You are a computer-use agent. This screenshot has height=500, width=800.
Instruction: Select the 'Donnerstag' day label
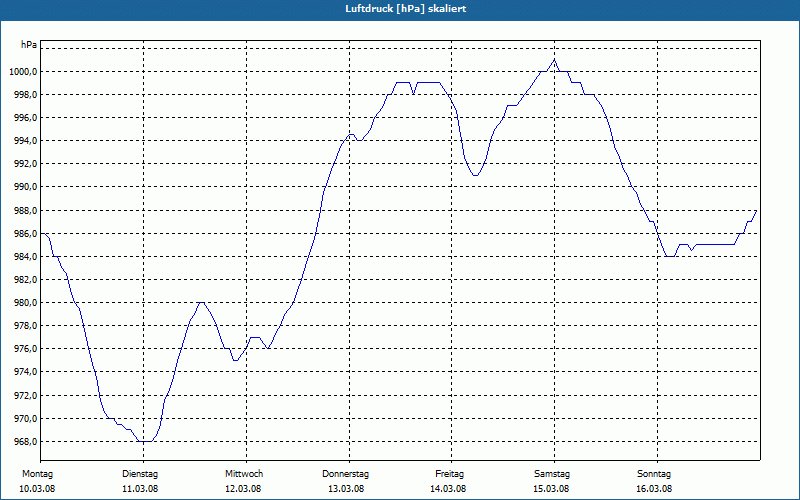(345, 474)
